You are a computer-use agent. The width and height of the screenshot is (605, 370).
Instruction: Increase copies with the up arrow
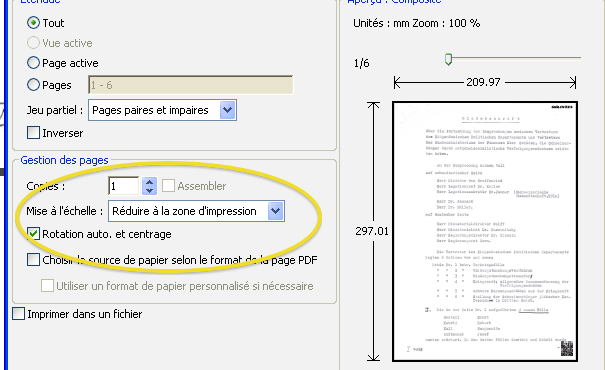(149, 181)
